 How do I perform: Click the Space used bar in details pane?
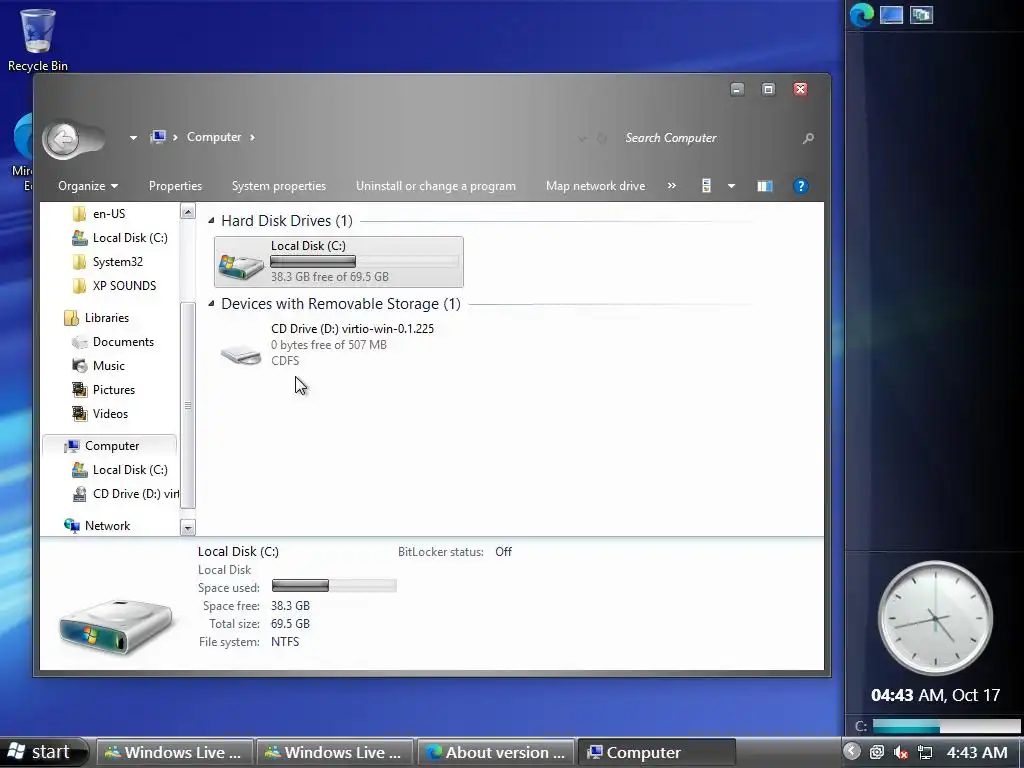[334, 586]
